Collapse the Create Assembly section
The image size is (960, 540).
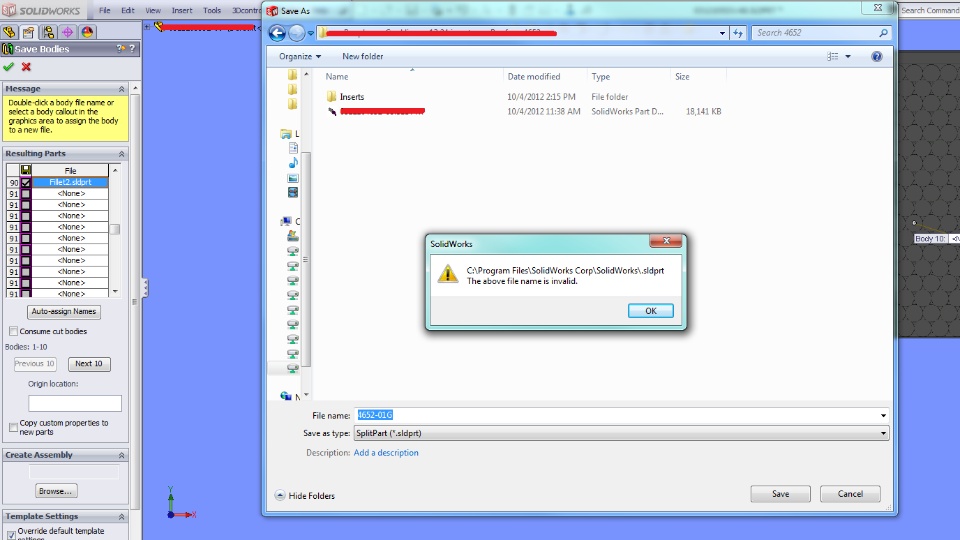[121, 455]
